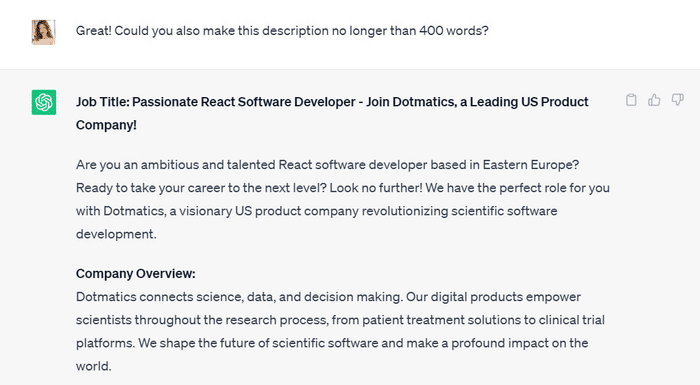Click the word 'development.' ending intro paragraph
This screenshot has width=700, height=385.
coord(116,234)
